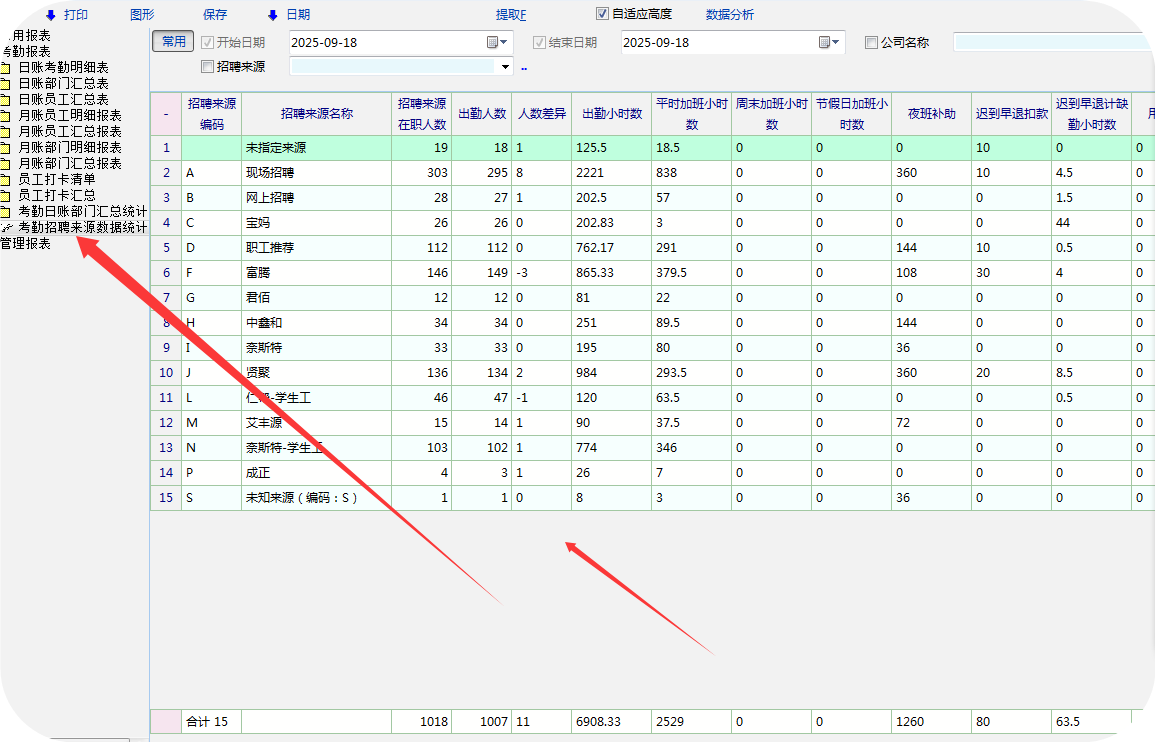
Task: Toggle the 自适应高度 checkbox
Action: pos(602,14)
